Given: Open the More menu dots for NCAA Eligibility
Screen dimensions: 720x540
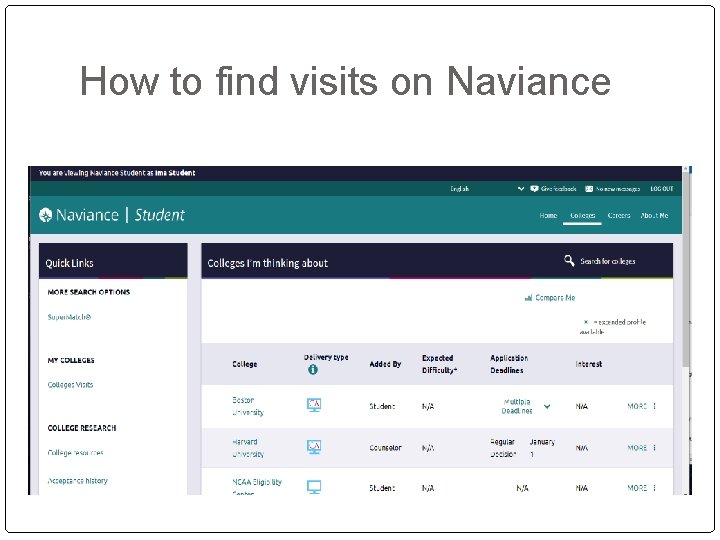Looking at the screenshot, I should pyautogui.click(x=654, y=488).
